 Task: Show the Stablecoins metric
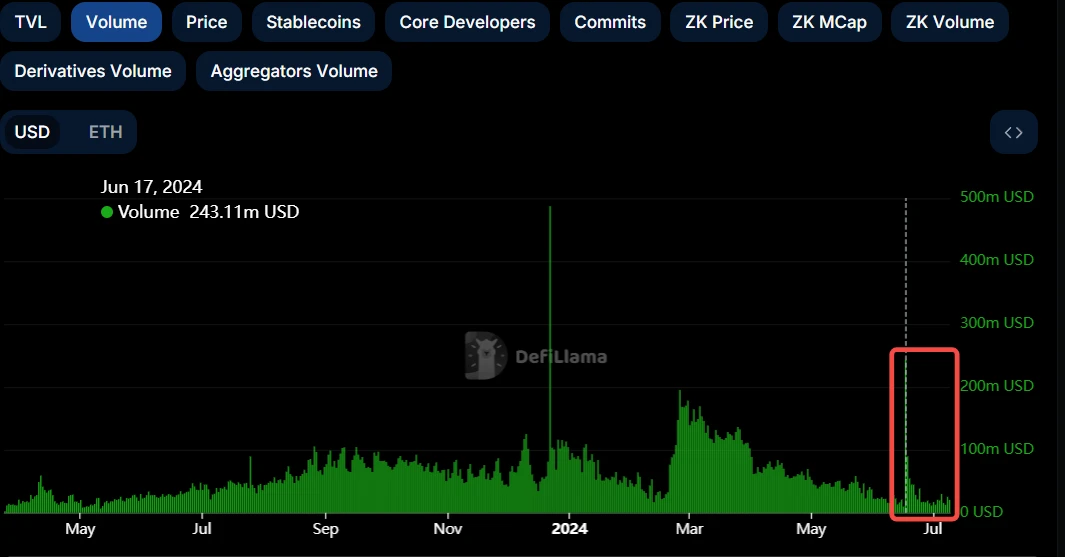pos(313,22)
